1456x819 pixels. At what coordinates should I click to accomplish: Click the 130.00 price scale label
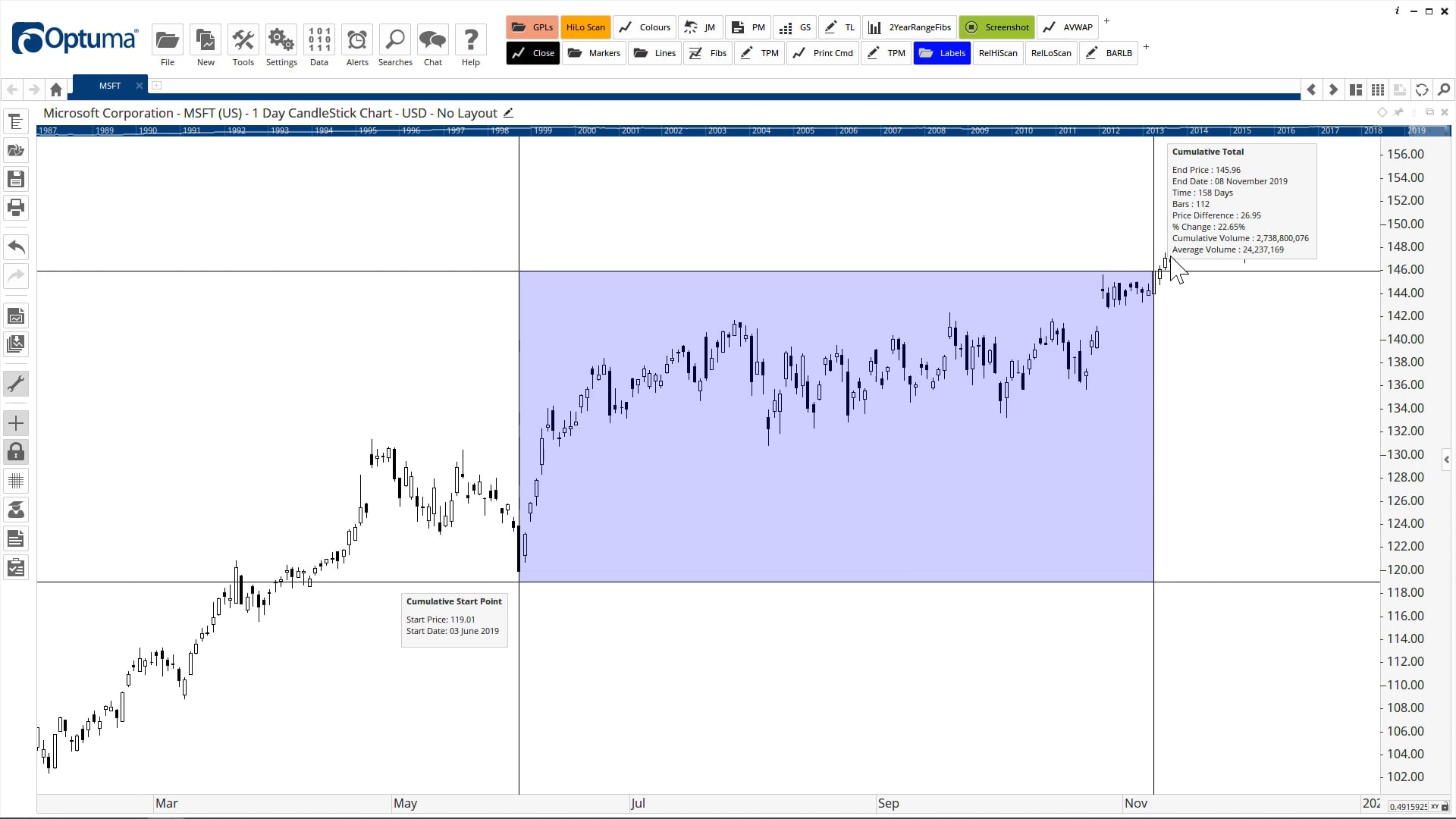click(1405, 454)
